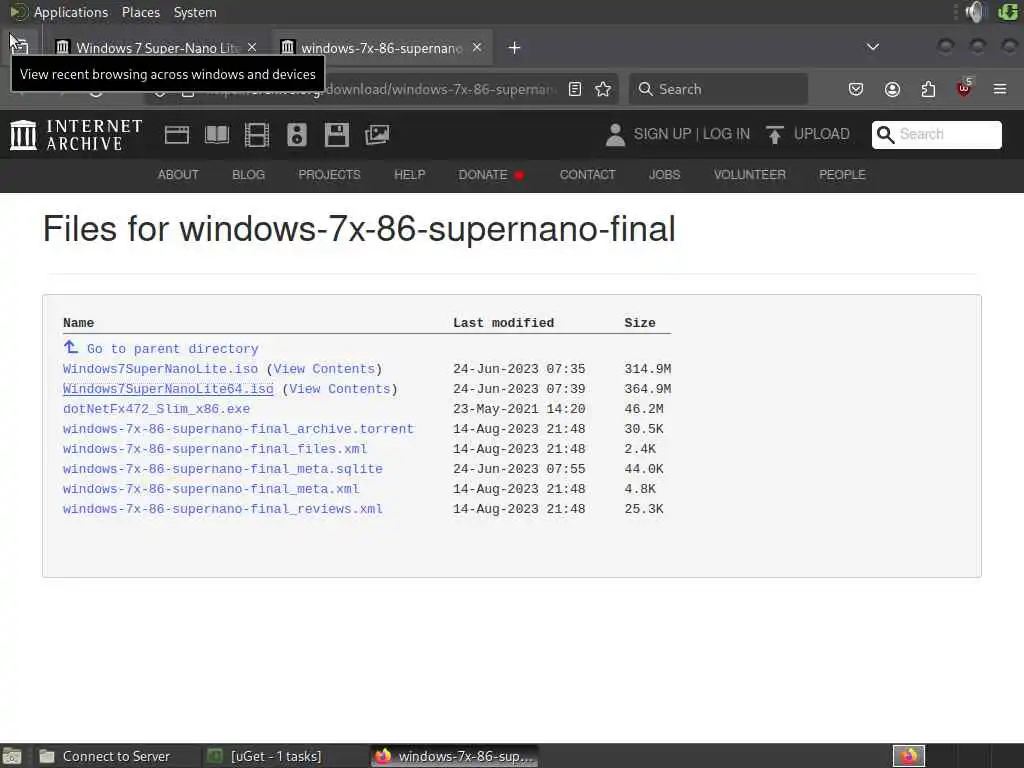This screenshot has width=1024, height=768.
Task: Click the up arrow parent directory icon
Action: pos(71,347)
